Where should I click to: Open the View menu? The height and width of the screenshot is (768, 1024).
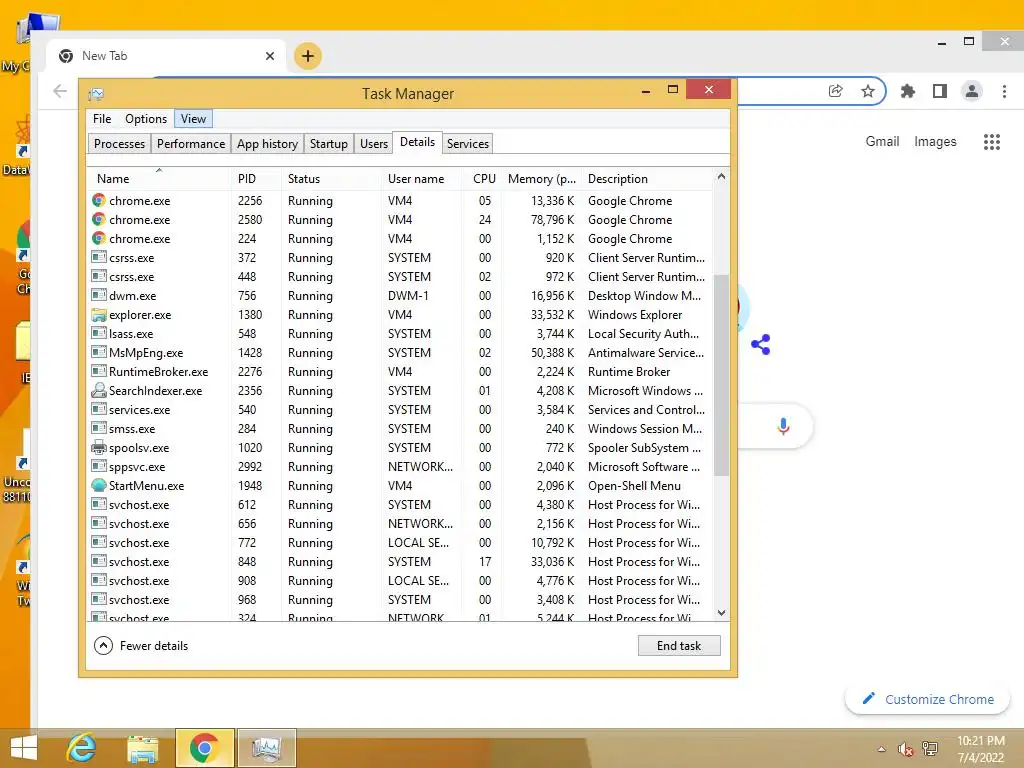[193, 119]
